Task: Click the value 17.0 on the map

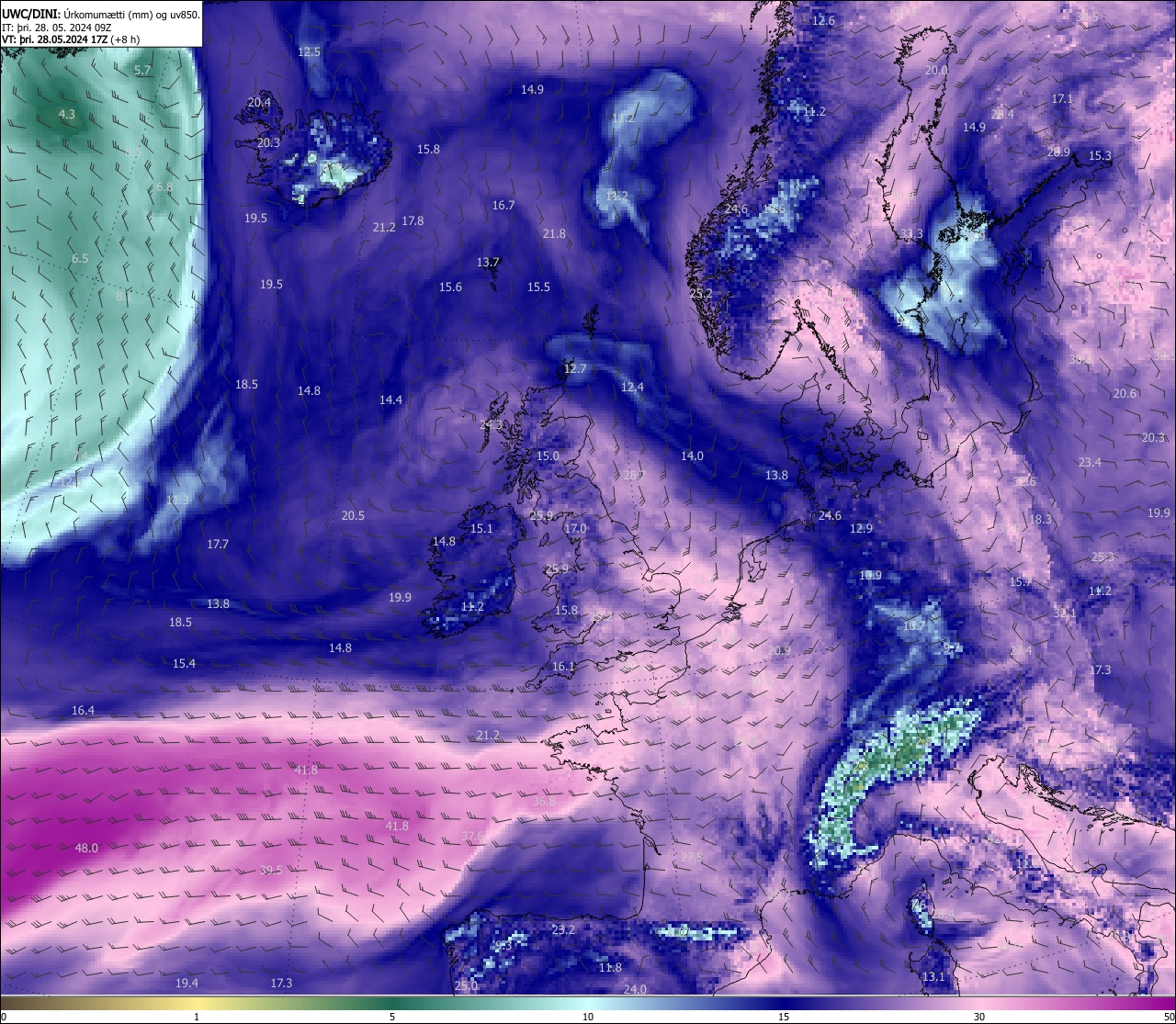Action: click(x=575, y=528)
